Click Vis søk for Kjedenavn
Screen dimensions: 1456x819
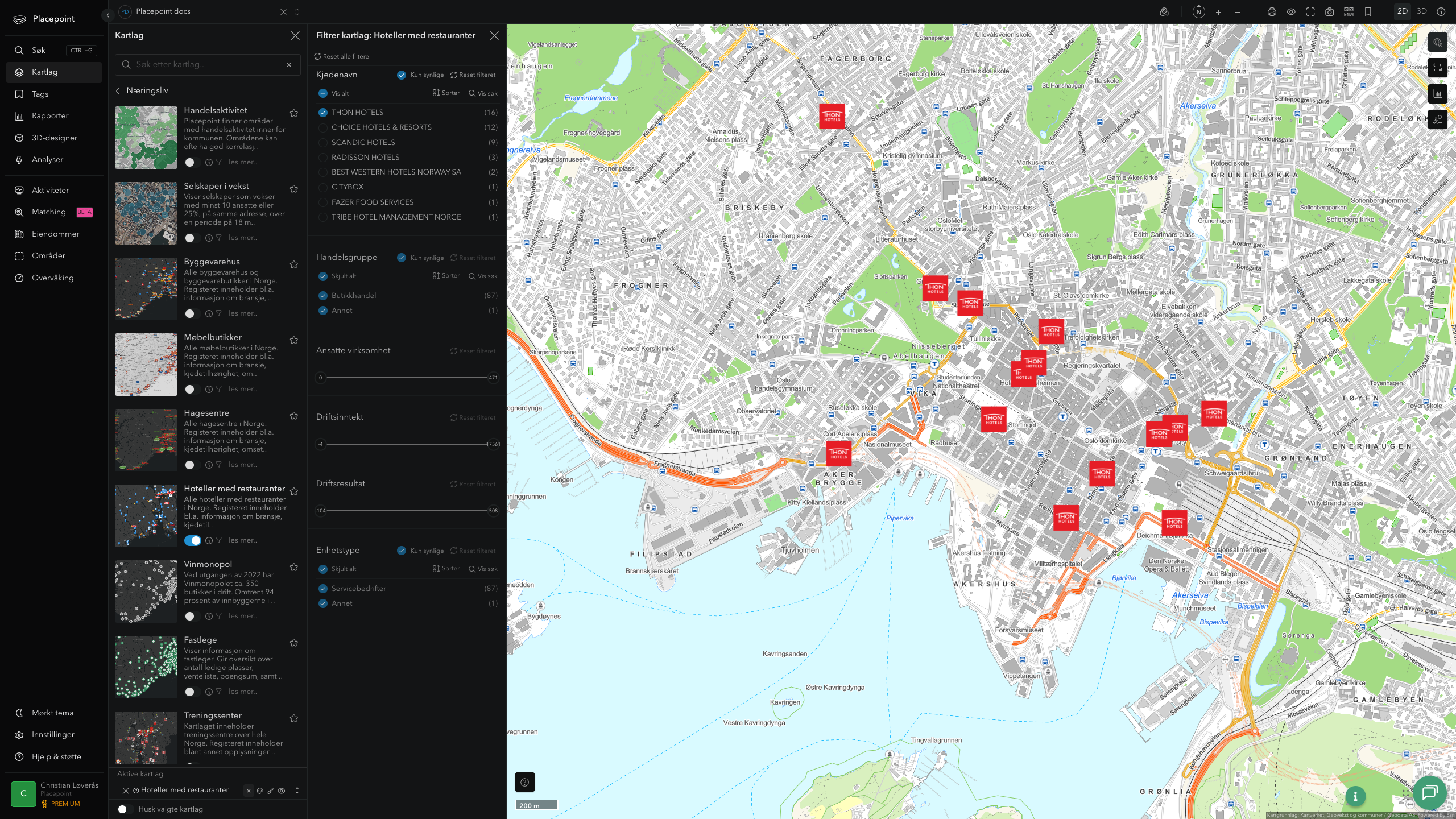(483, 93)
